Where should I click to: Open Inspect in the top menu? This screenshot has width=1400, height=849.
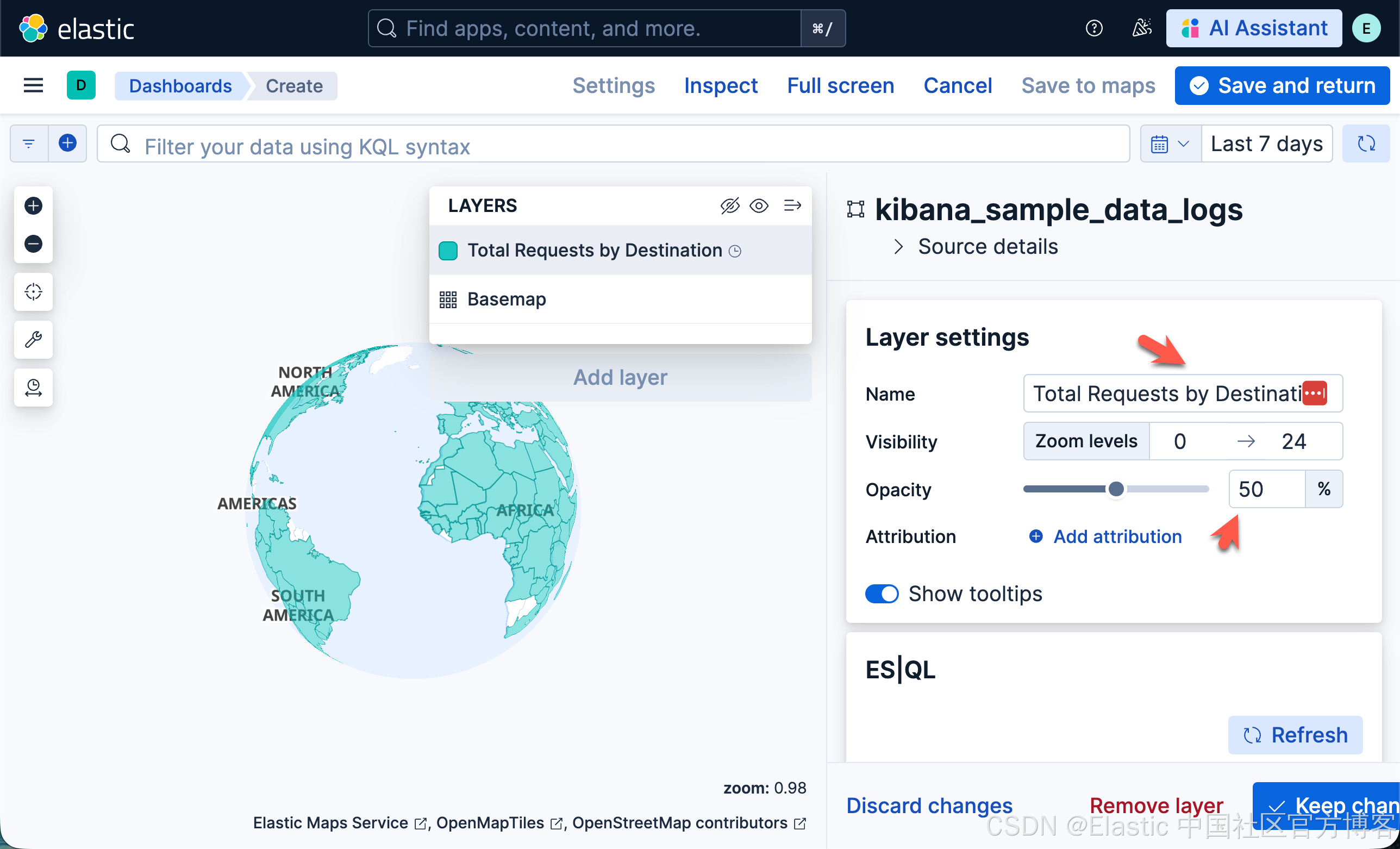click(x=721, y=86)
